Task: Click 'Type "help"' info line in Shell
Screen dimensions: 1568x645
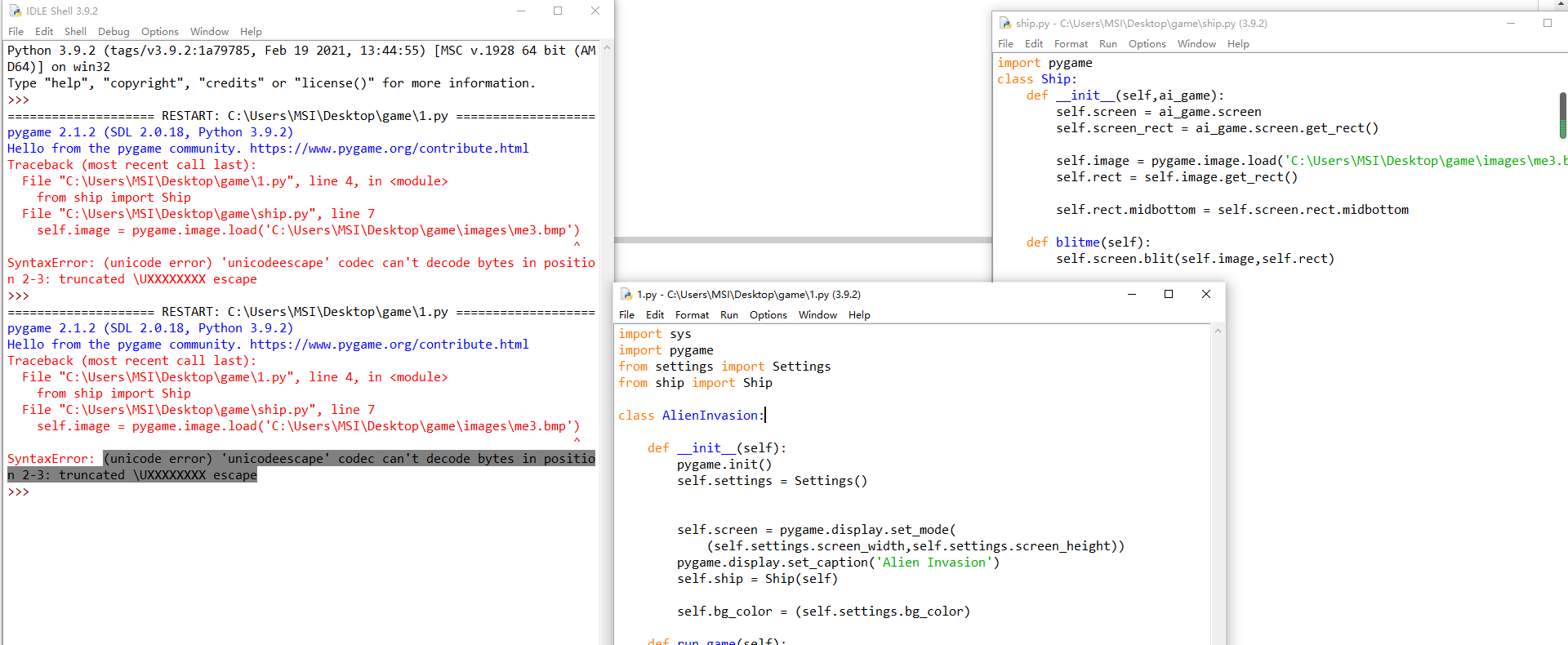Action: pyautogui.click(x=272, y=83)
